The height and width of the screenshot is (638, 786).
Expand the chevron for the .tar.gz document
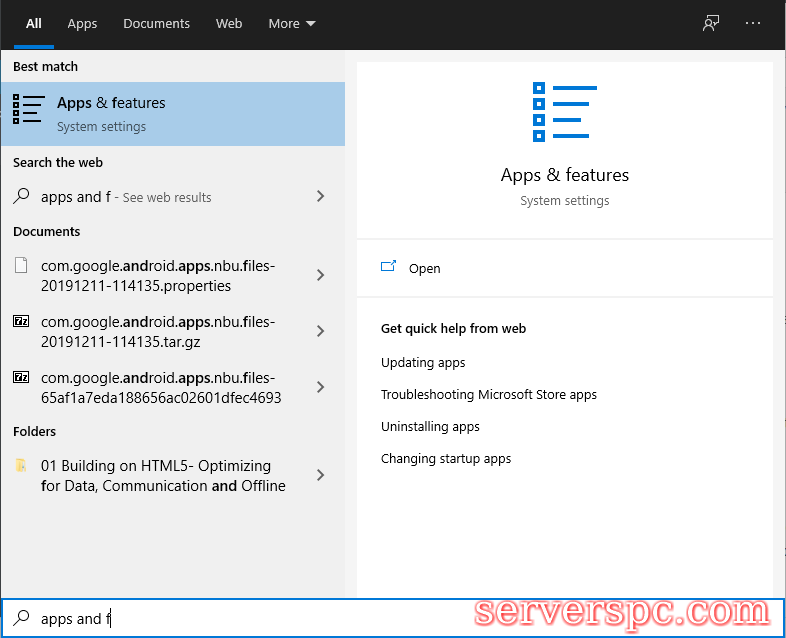tap(320, 331)
